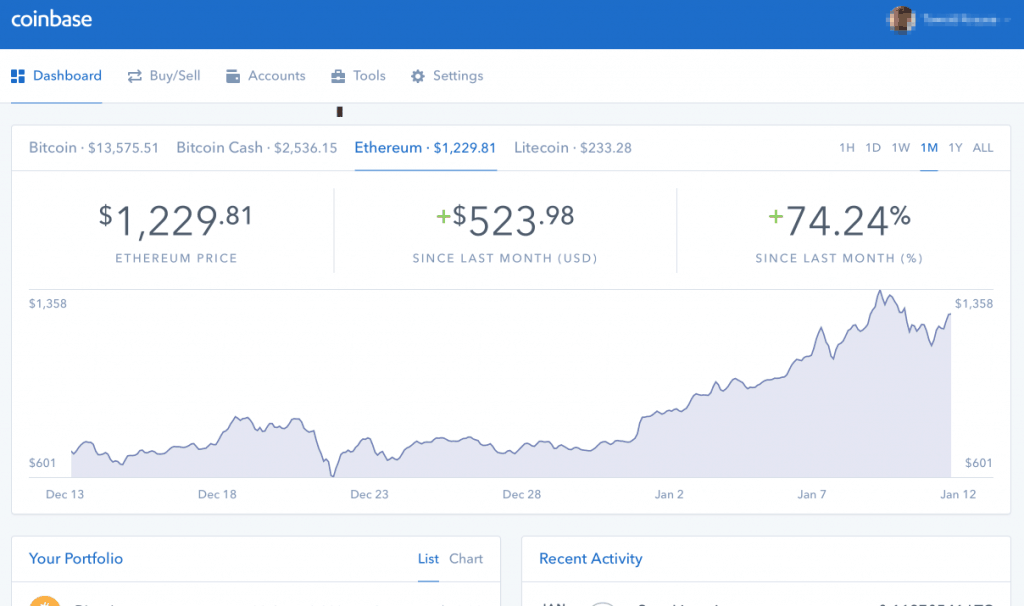Click the chart low point near Dec 22

[x=333, y=475]
